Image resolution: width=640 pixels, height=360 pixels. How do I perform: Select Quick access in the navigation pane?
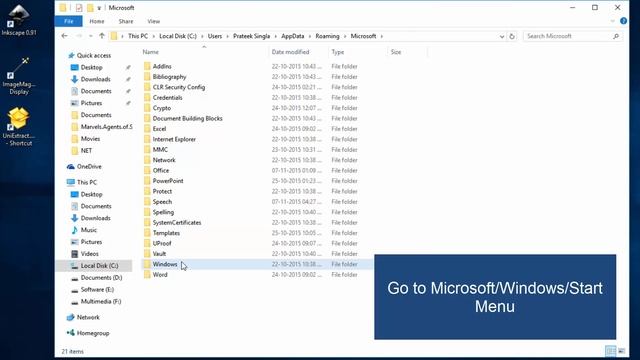(x=89, y=56)
